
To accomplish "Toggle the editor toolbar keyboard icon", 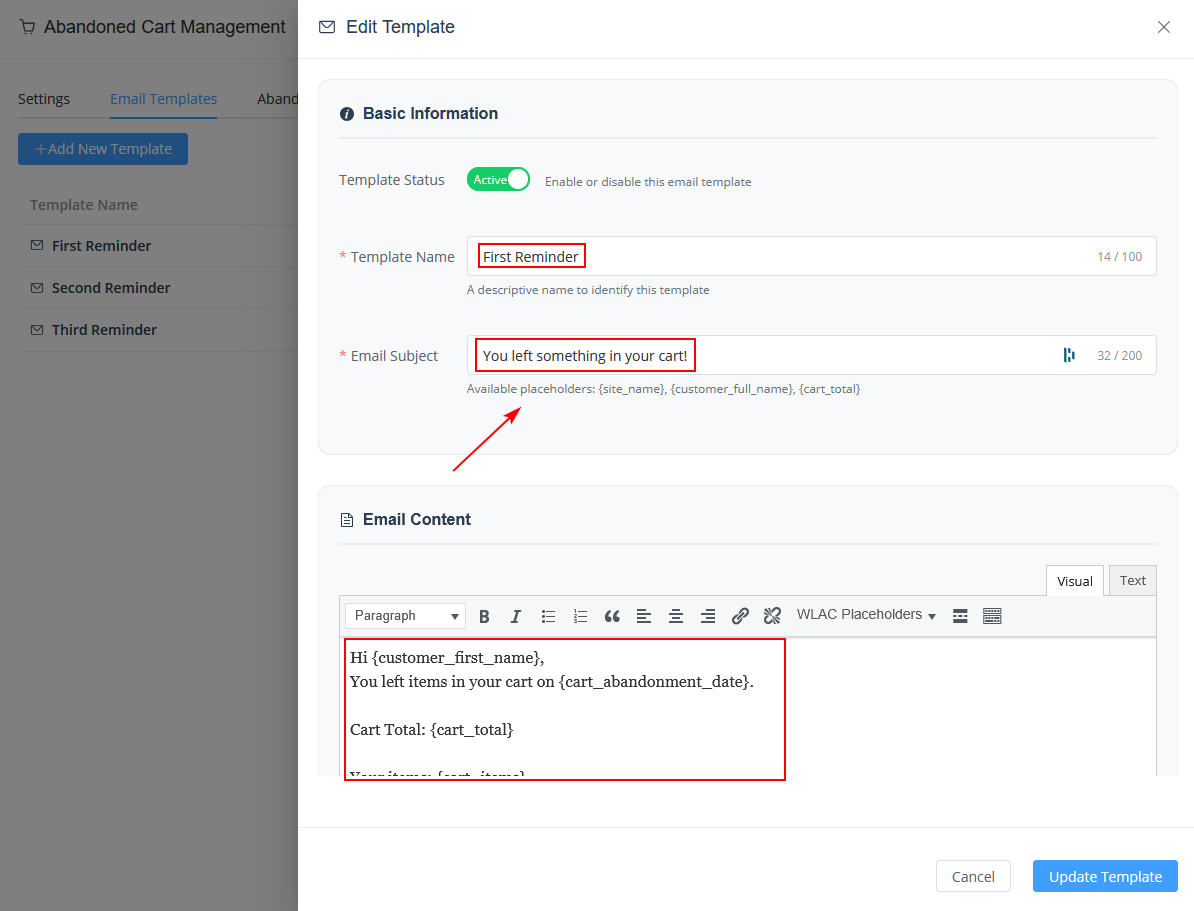I will tap(992, 615).
